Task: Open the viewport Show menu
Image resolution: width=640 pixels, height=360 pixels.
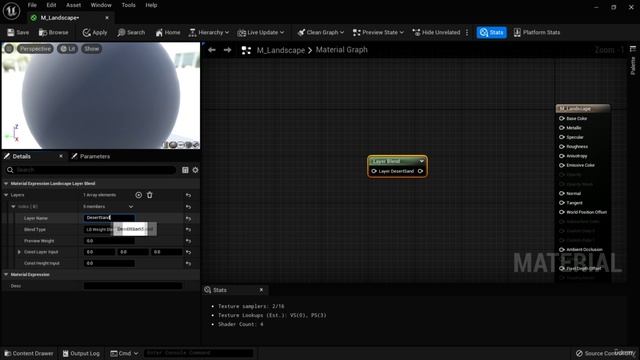Action: coord(91,49)
